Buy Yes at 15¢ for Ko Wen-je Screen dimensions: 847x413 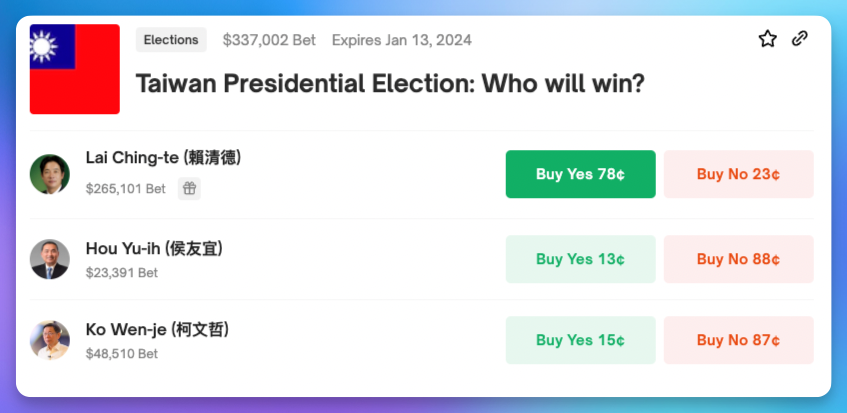[x=581, y=340]
